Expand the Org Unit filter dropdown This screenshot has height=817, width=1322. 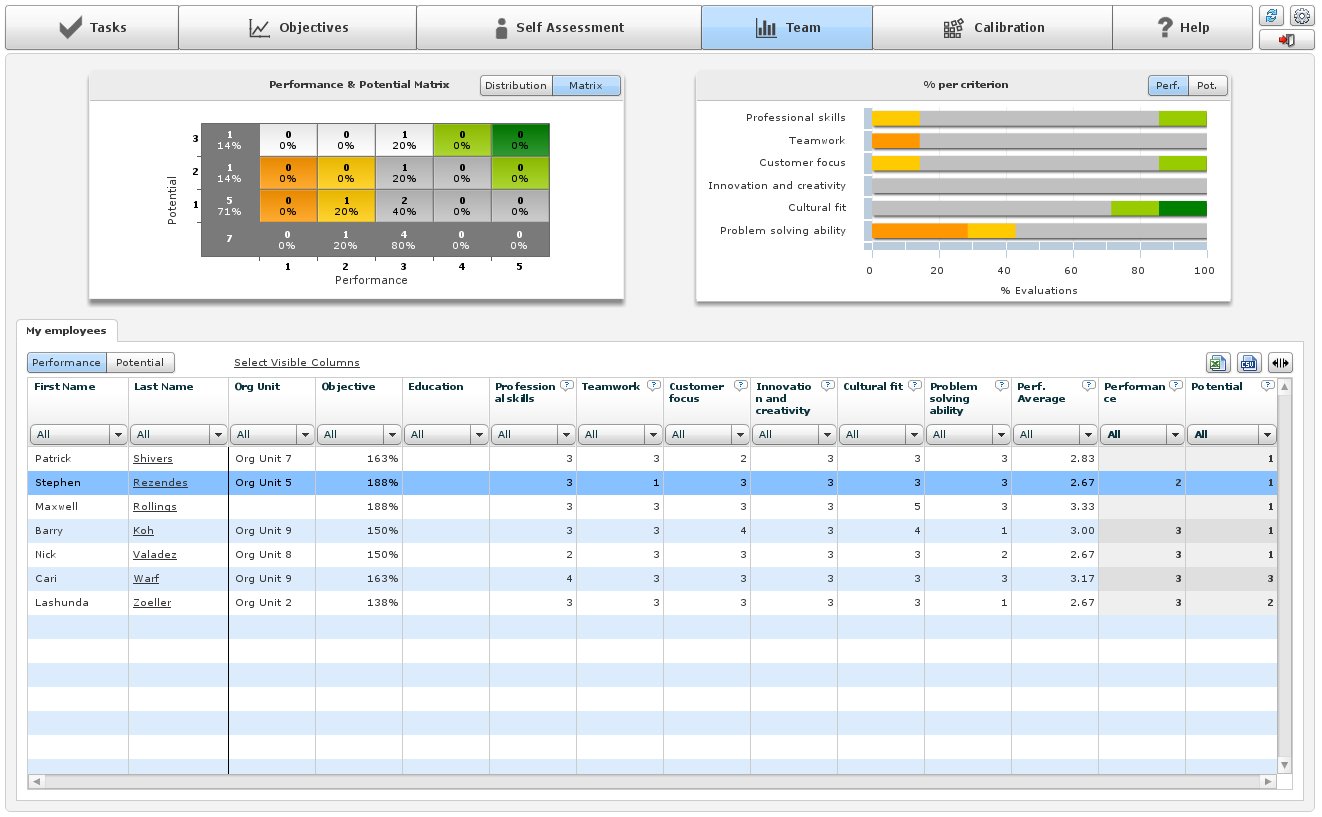(x=272, y=435)
